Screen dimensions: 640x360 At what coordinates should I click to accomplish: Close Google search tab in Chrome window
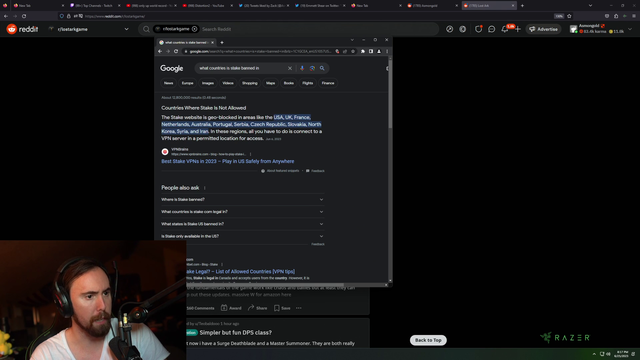pos(212,42)
